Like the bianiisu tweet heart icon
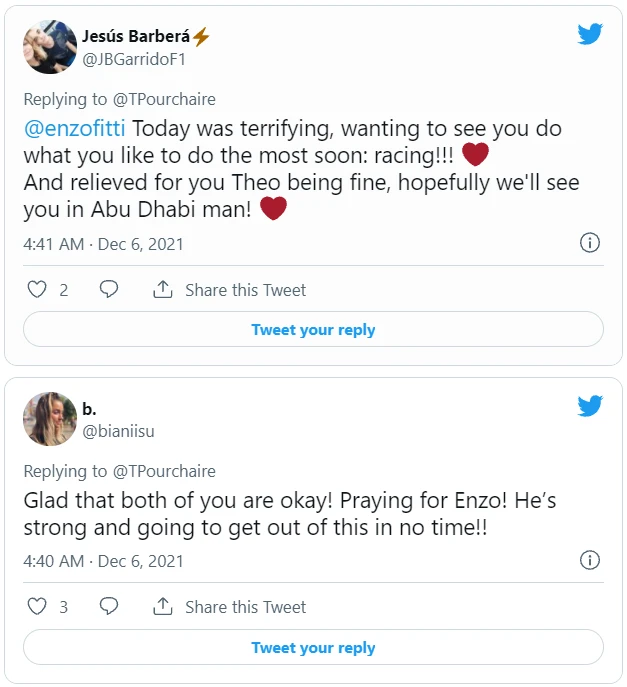627x687 pixels. 37,607
